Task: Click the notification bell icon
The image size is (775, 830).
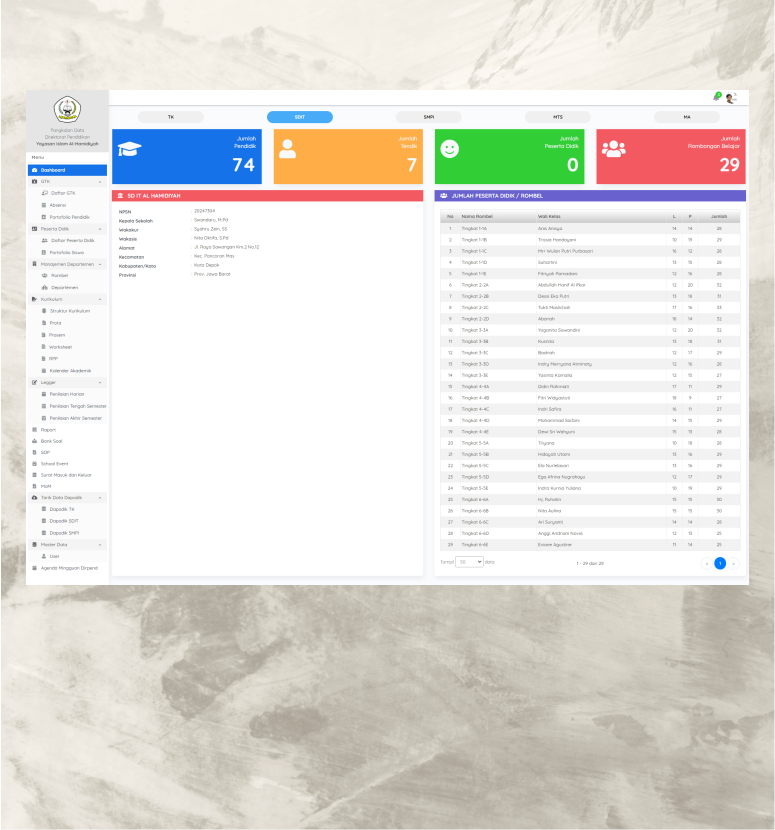Action: click(716, 97)
